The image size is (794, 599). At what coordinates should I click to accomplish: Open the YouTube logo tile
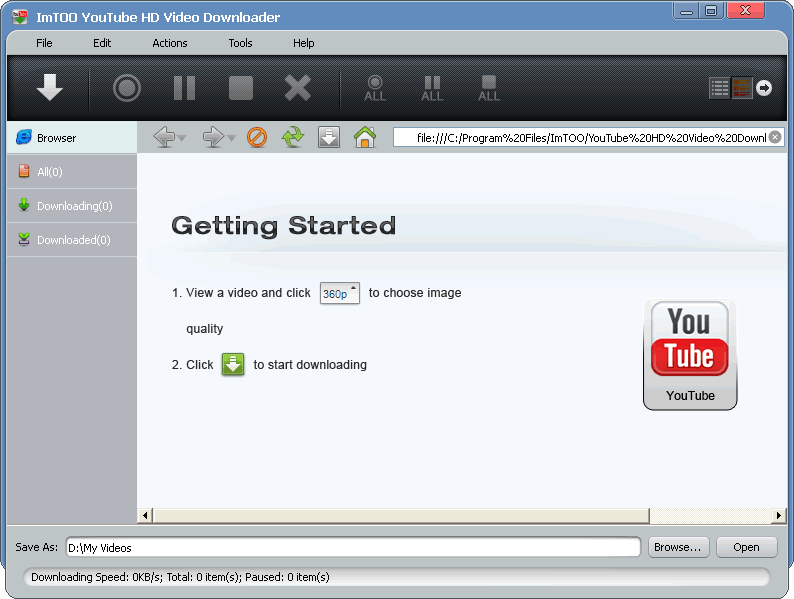690,354
